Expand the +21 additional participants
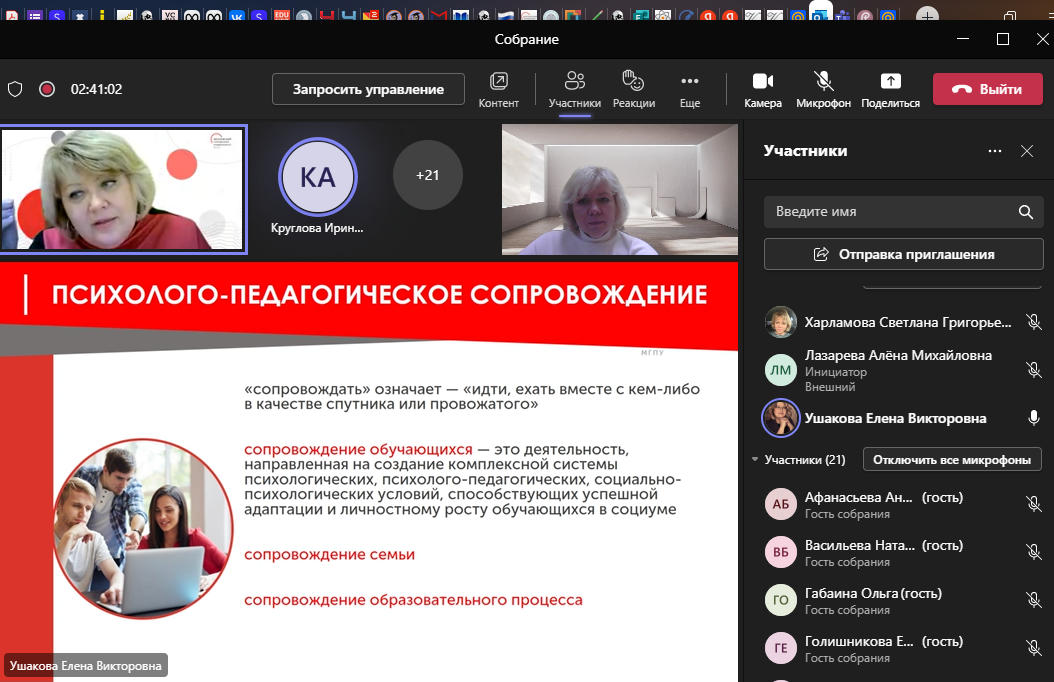The height and width of the screenshot is (682, 1054). point(428,175)
